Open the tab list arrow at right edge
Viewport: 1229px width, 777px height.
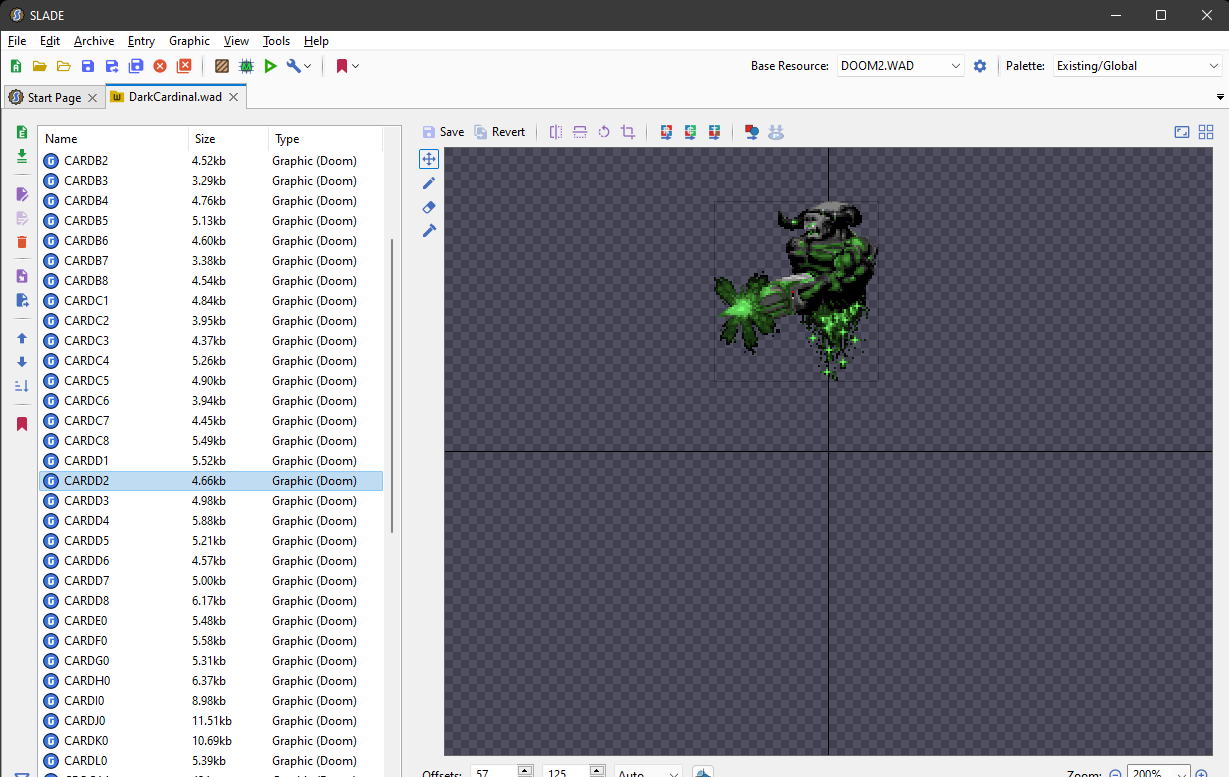(x=1220, y=97)
